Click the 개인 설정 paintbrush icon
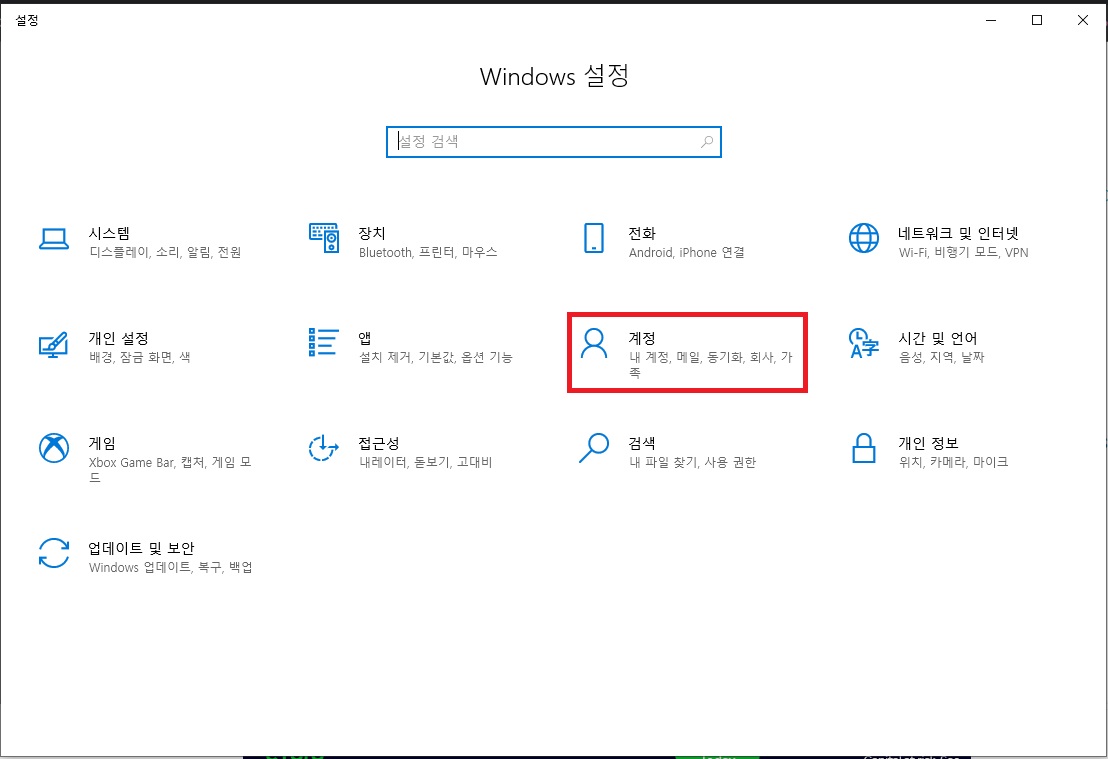This screenshot has width=1108, height=759. (54, 344)
